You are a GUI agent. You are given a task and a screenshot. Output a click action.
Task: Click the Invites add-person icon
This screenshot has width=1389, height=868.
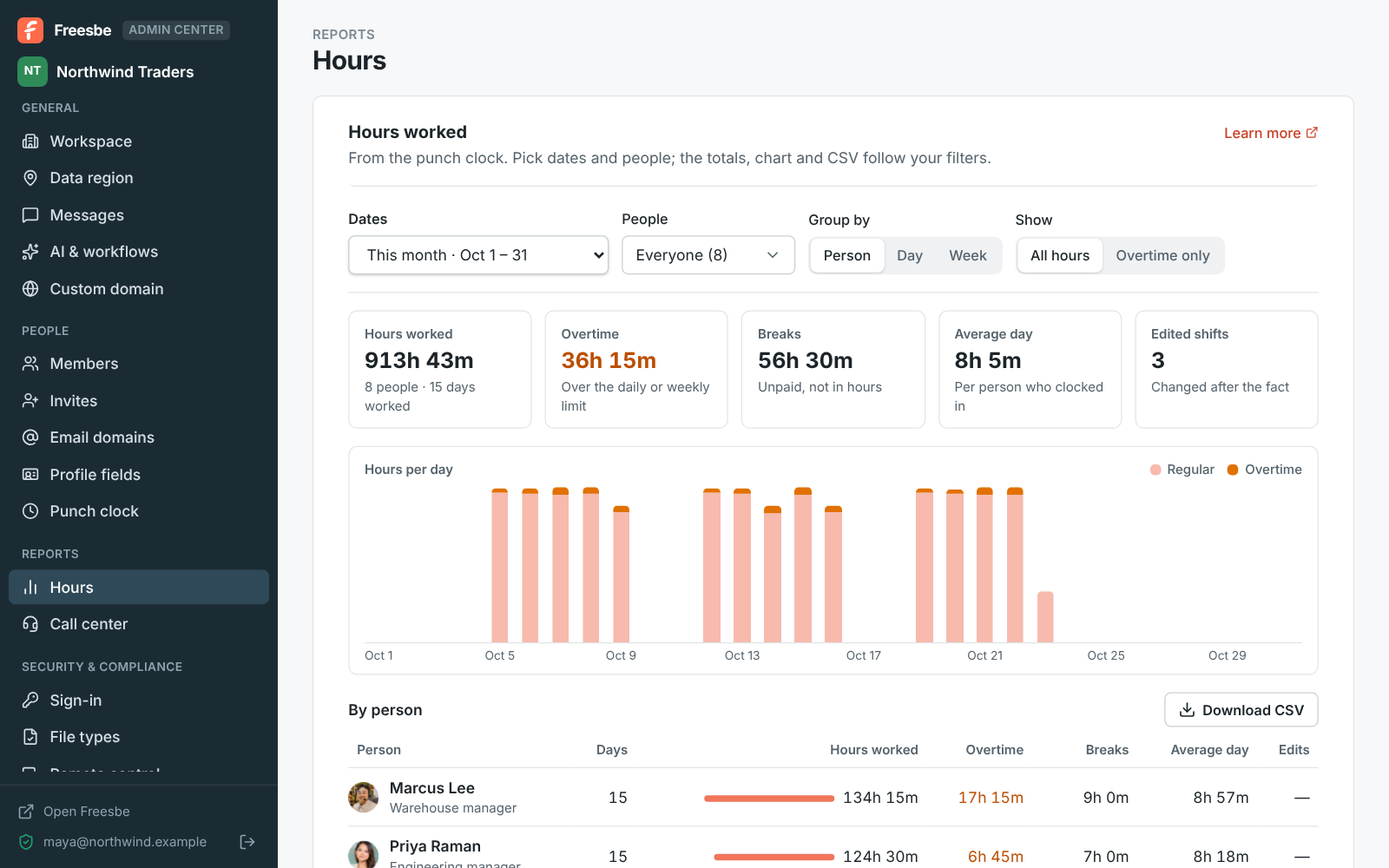[30, 401]
